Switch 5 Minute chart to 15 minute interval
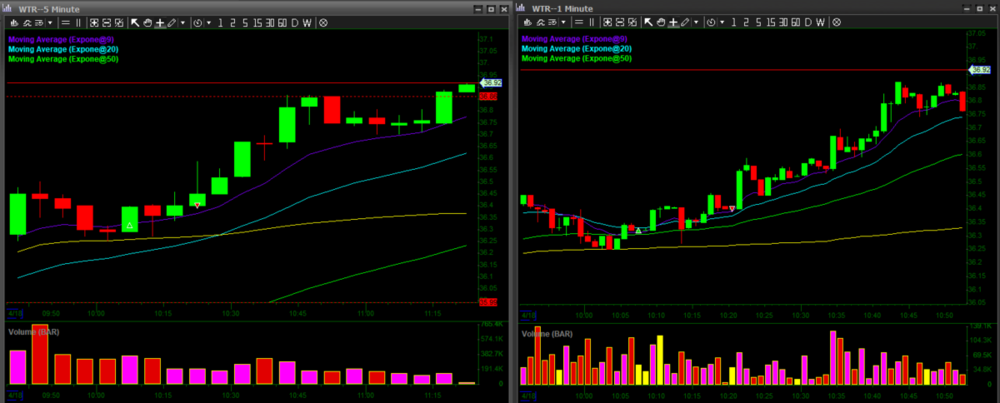The width and height of the screenshot is (1000, 403). [x=258, y=22]
